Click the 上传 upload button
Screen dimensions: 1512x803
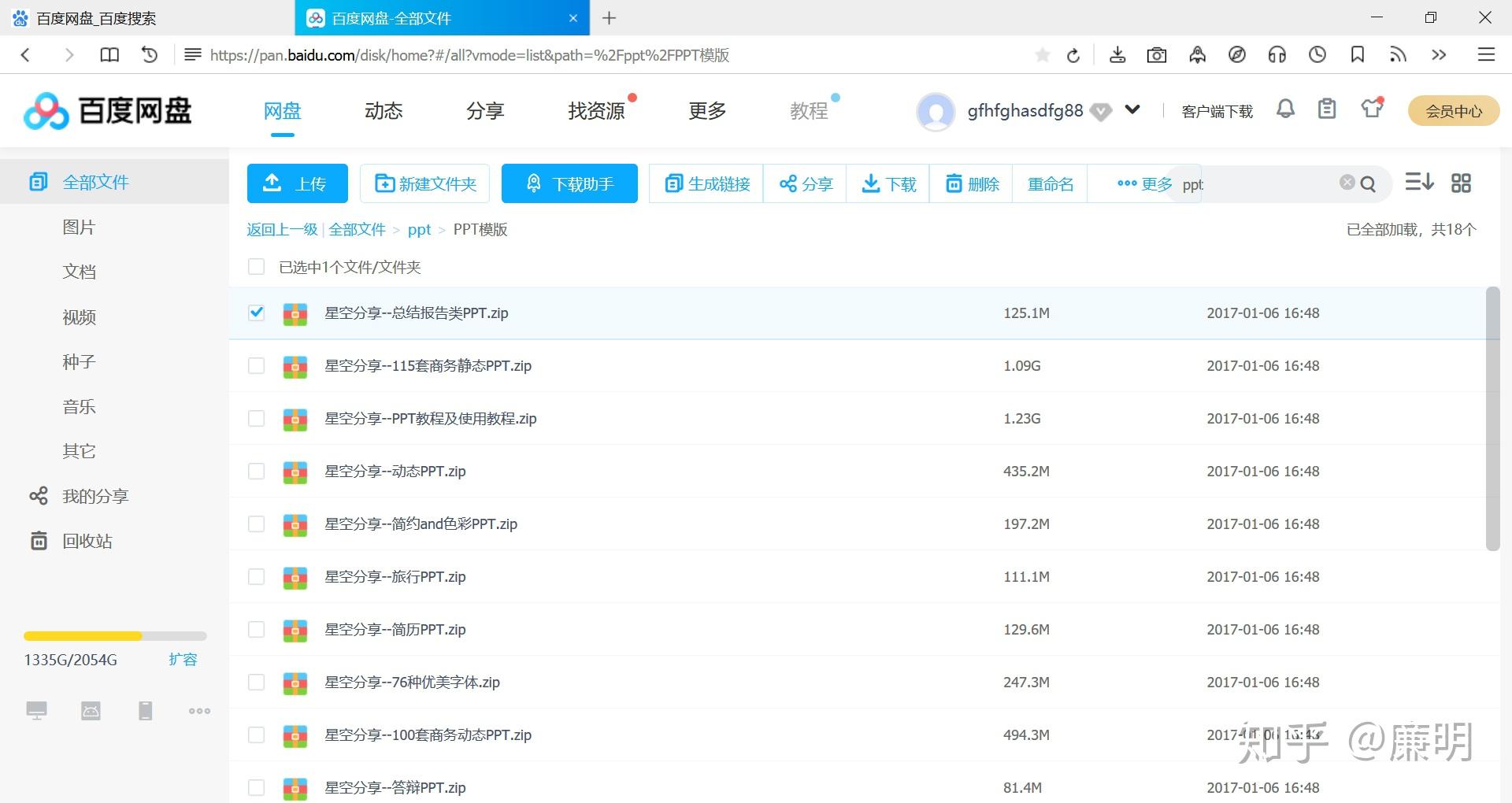coord(298,183)
